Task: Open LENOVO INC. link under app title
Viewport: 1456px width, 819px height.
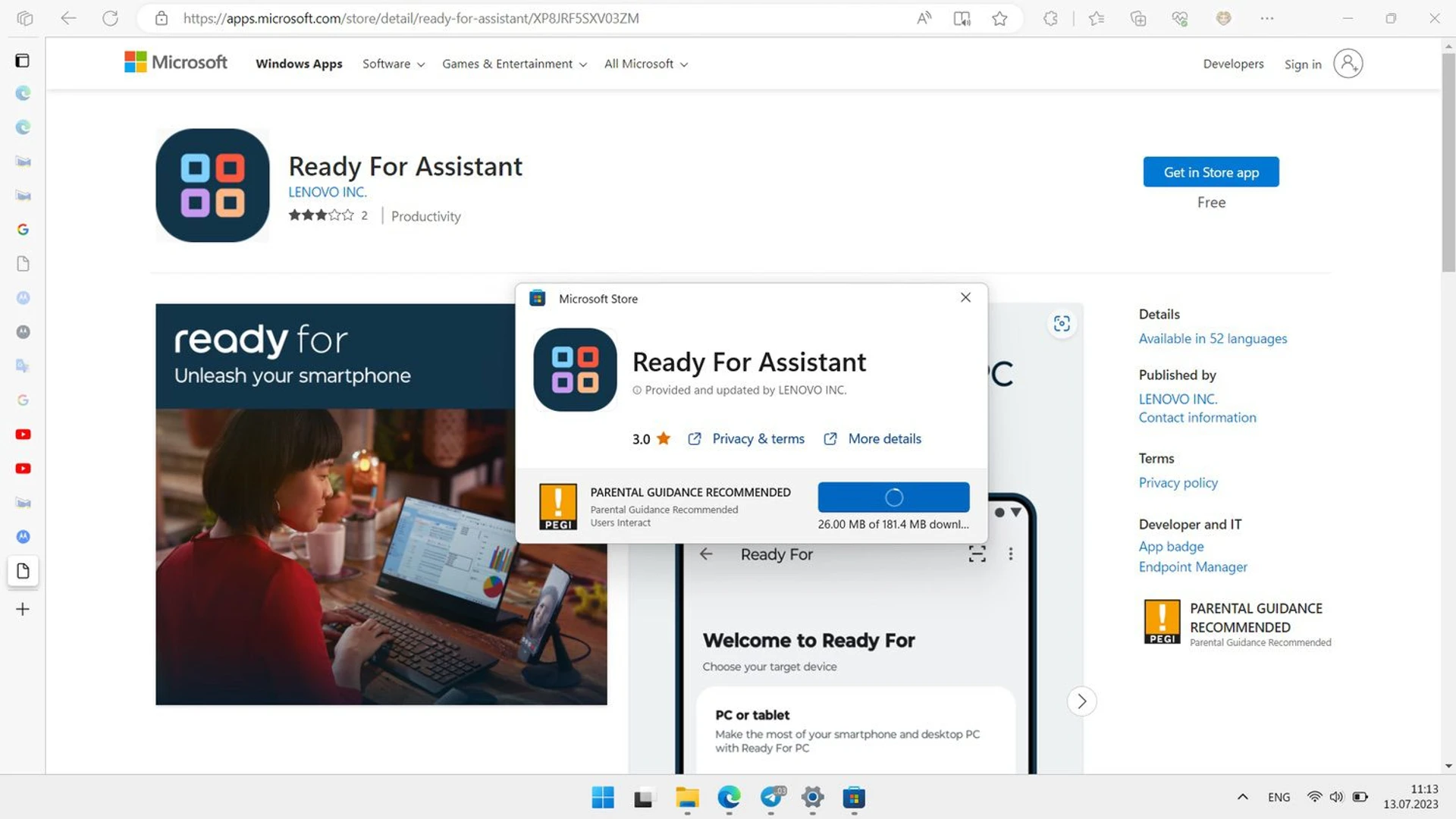Action: coord(327,192)
